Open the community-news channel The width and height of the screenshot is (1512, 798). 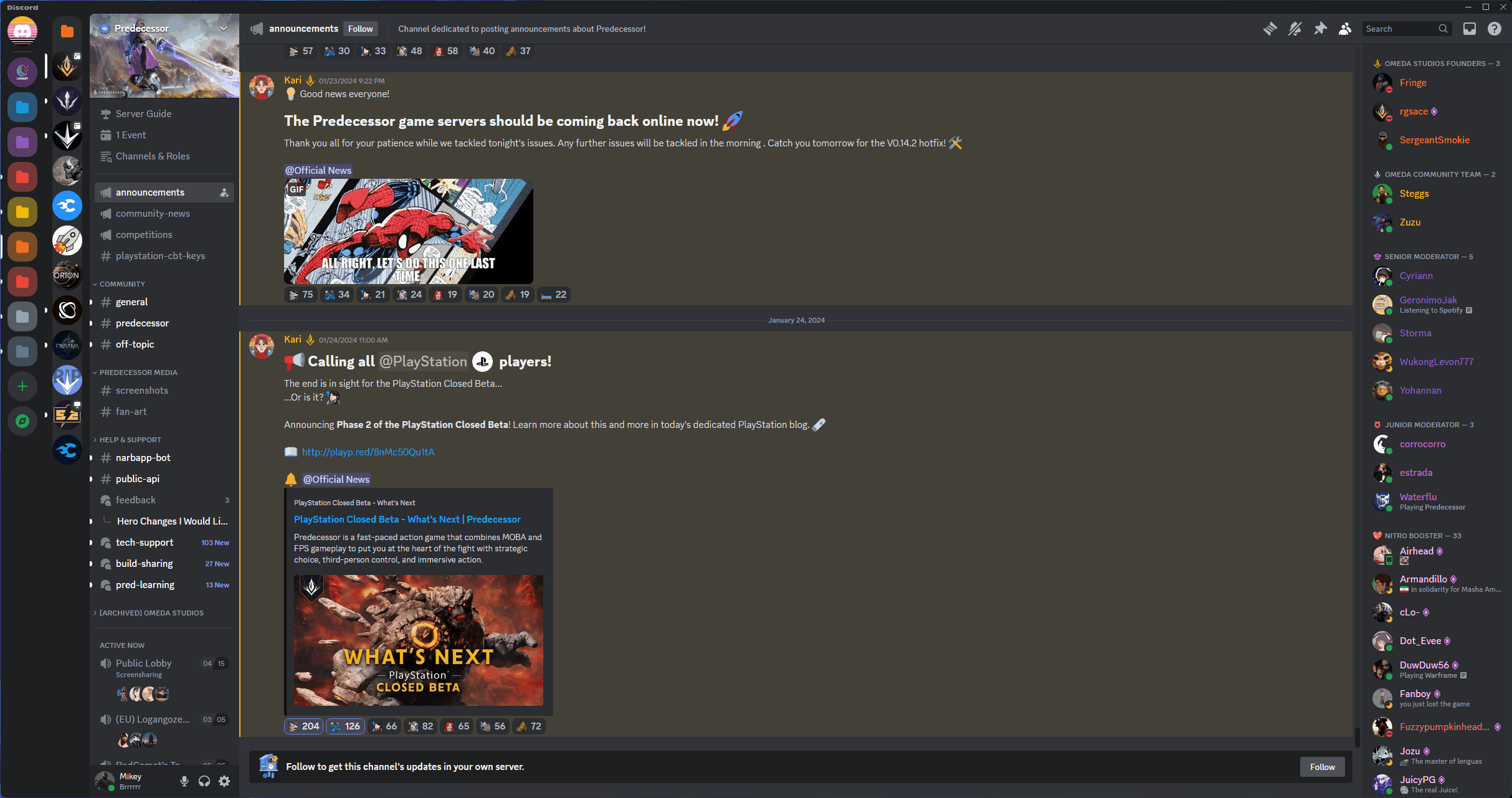(x=153, y=214)
